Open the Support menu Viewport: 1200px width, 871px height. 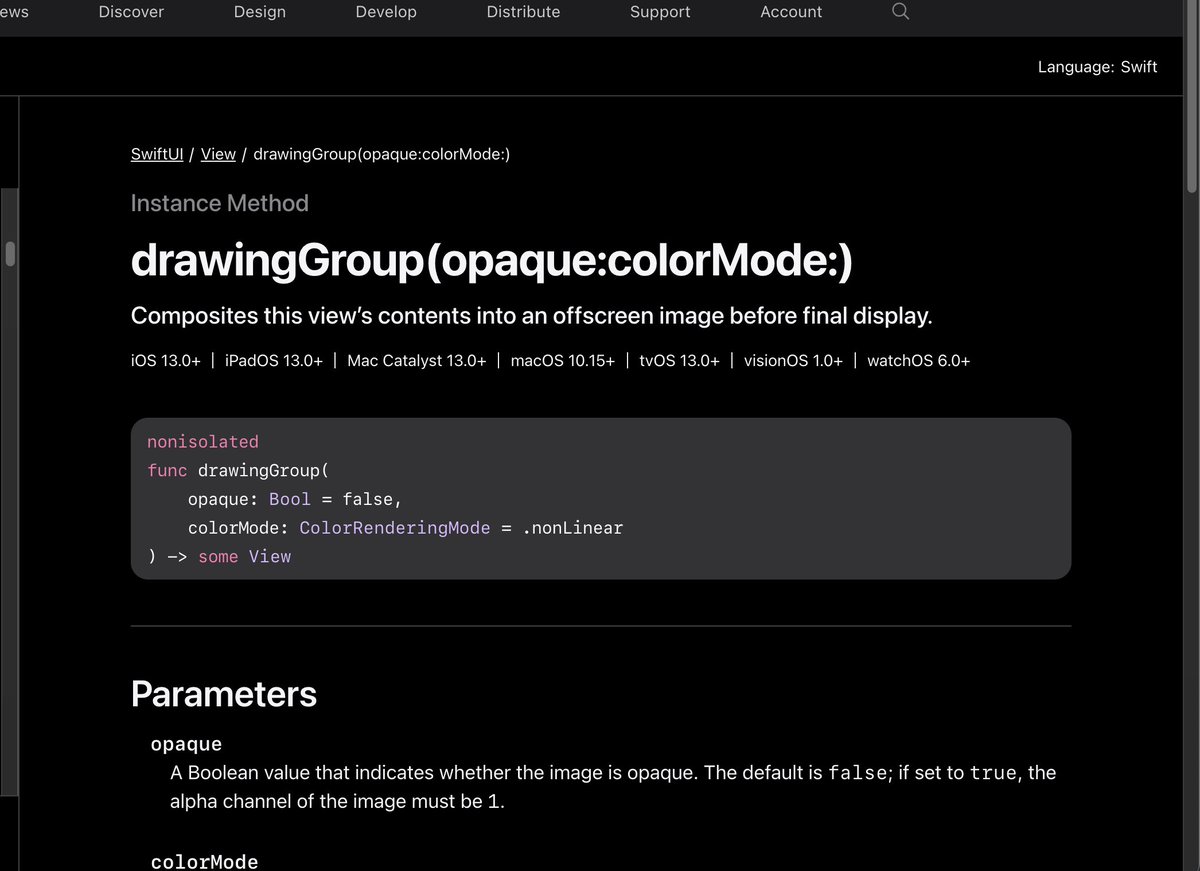coord(660,12)
